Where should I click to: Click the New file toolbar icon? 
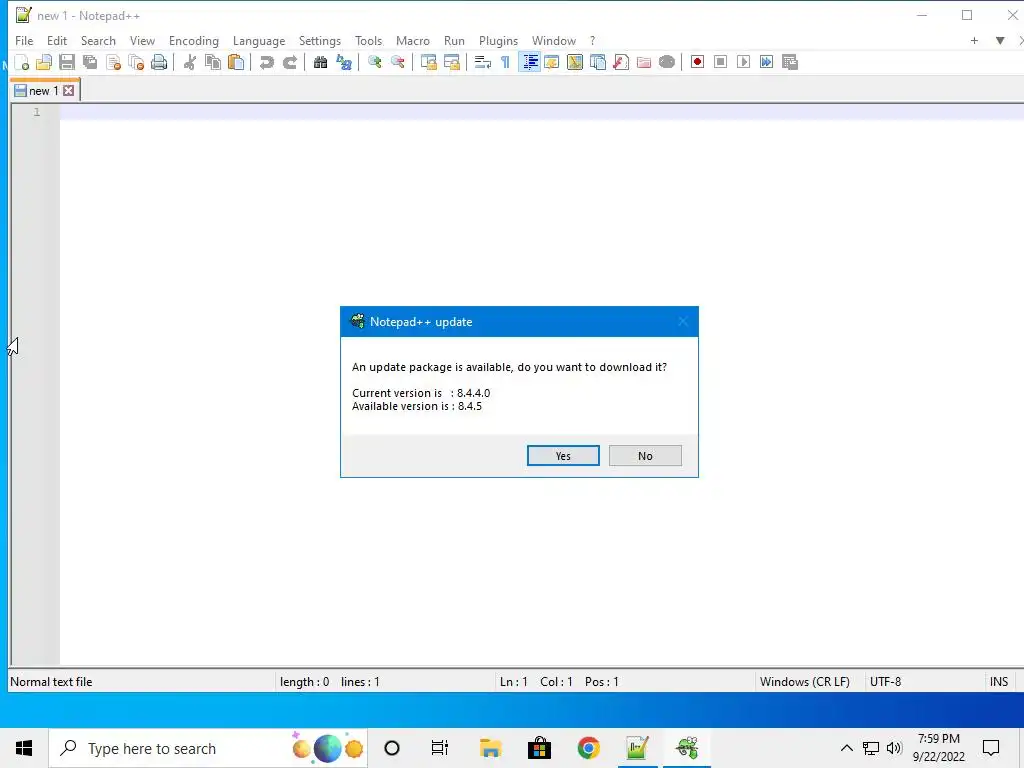(x=22, y=62)
